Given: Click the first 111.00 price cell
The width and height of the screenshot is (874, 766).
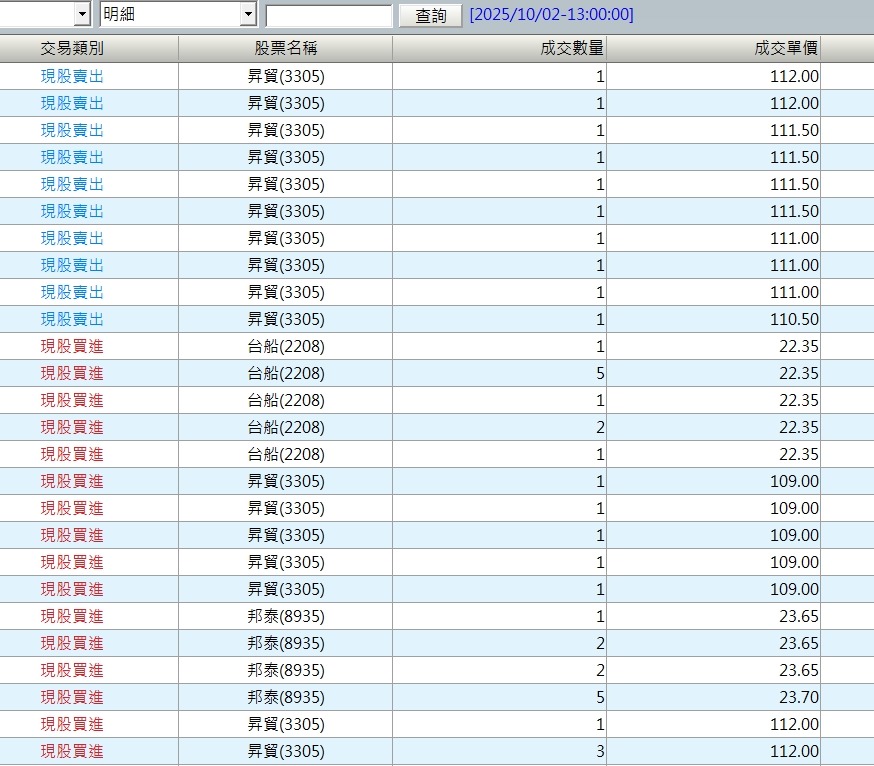Looking at the screenshot, I should pyautogui.click(x=794, y=238).
